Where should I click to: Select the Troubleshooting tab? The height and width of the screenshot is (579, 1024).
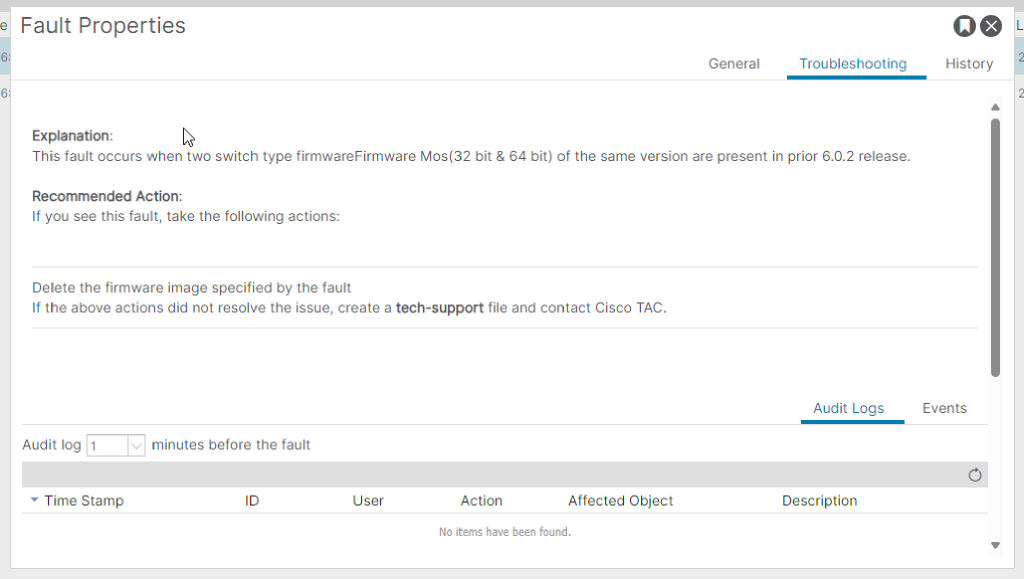click(853, 64)
